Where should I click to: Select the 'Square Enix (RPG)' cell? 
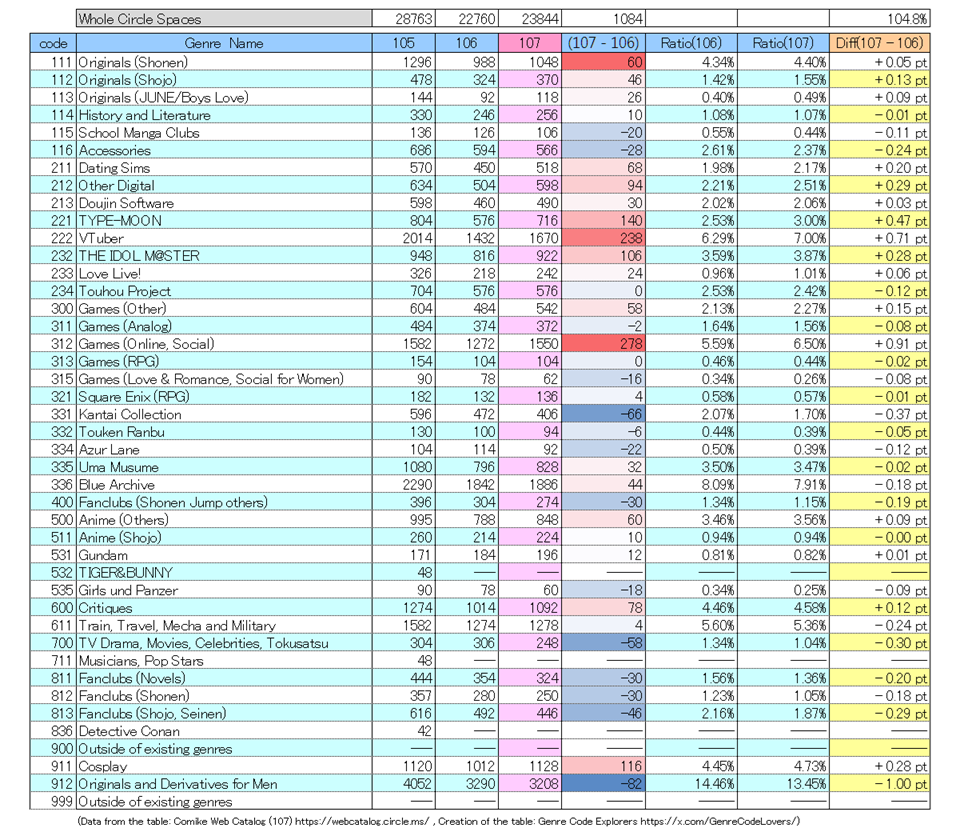point(224,396)
